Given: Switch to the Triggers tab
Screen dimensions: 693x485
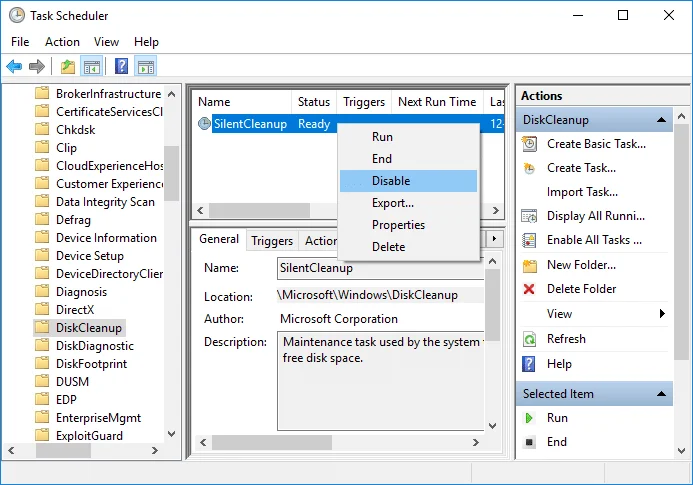Looking at the screenshot, I should (x=272, y=241).
